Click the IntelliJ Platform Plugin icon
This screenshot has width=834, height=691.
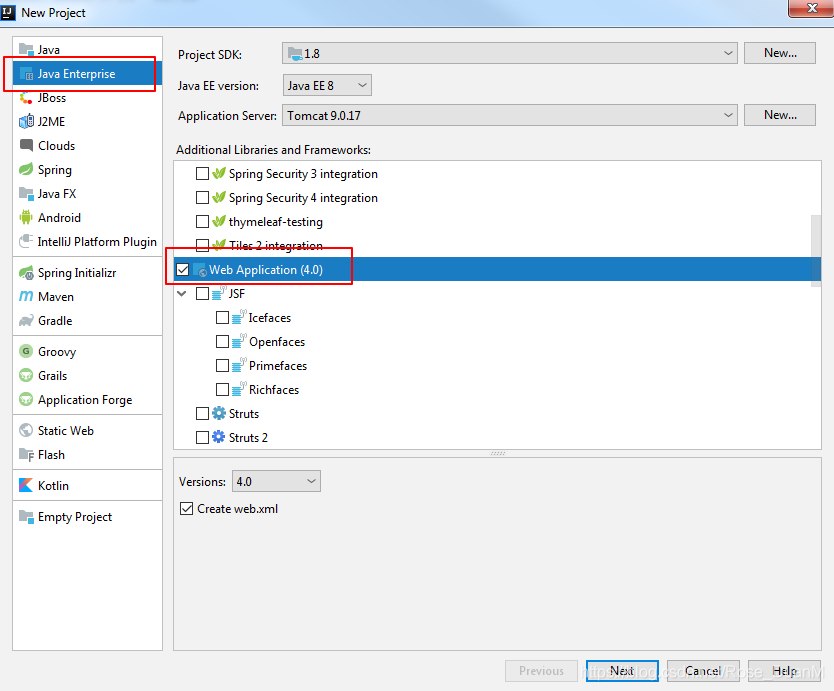(26, 242)
